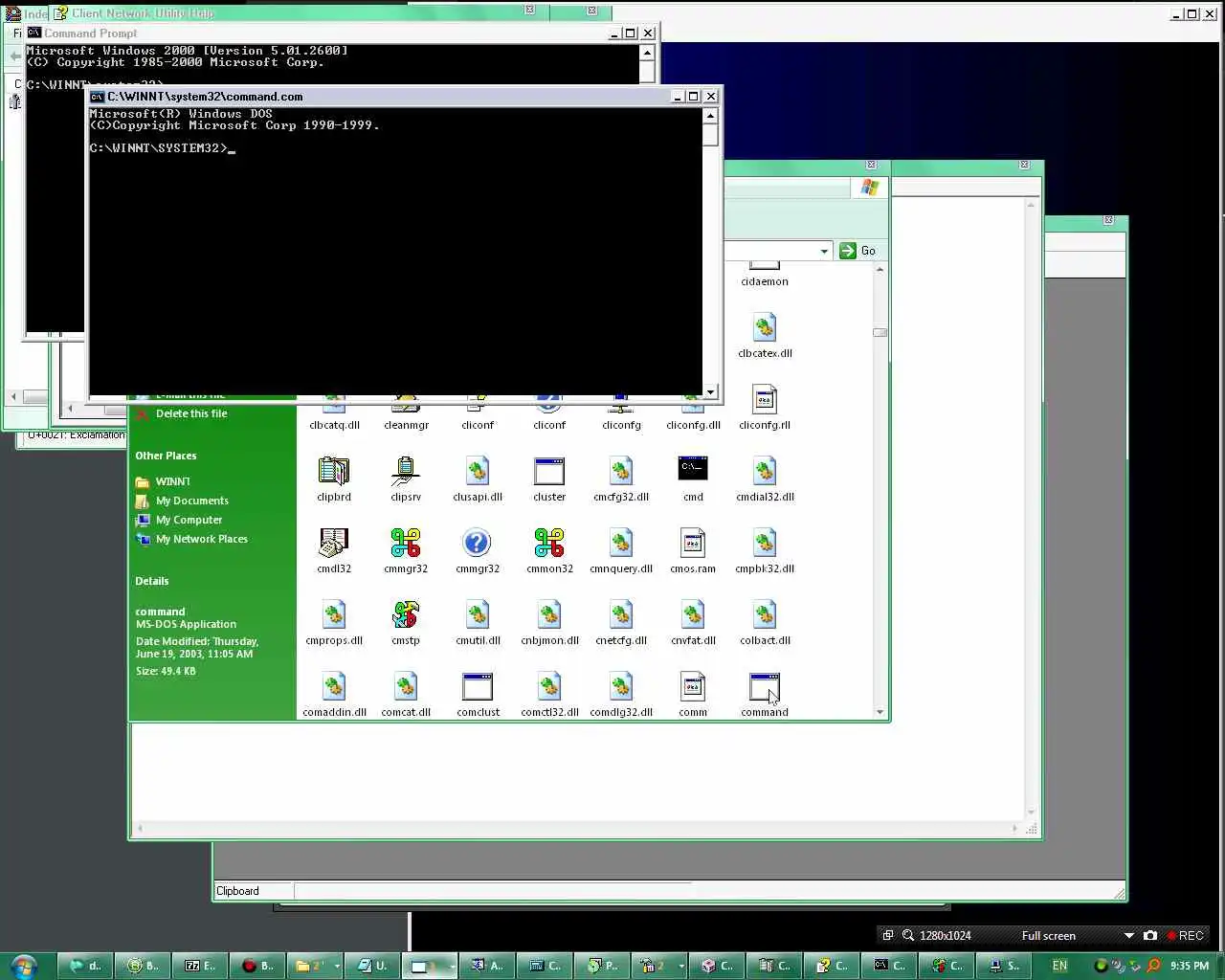Select the cnetcfg.dll file icon
Image resolution: width=1225 pixels, height=980 pixels.
click(621, 613)
